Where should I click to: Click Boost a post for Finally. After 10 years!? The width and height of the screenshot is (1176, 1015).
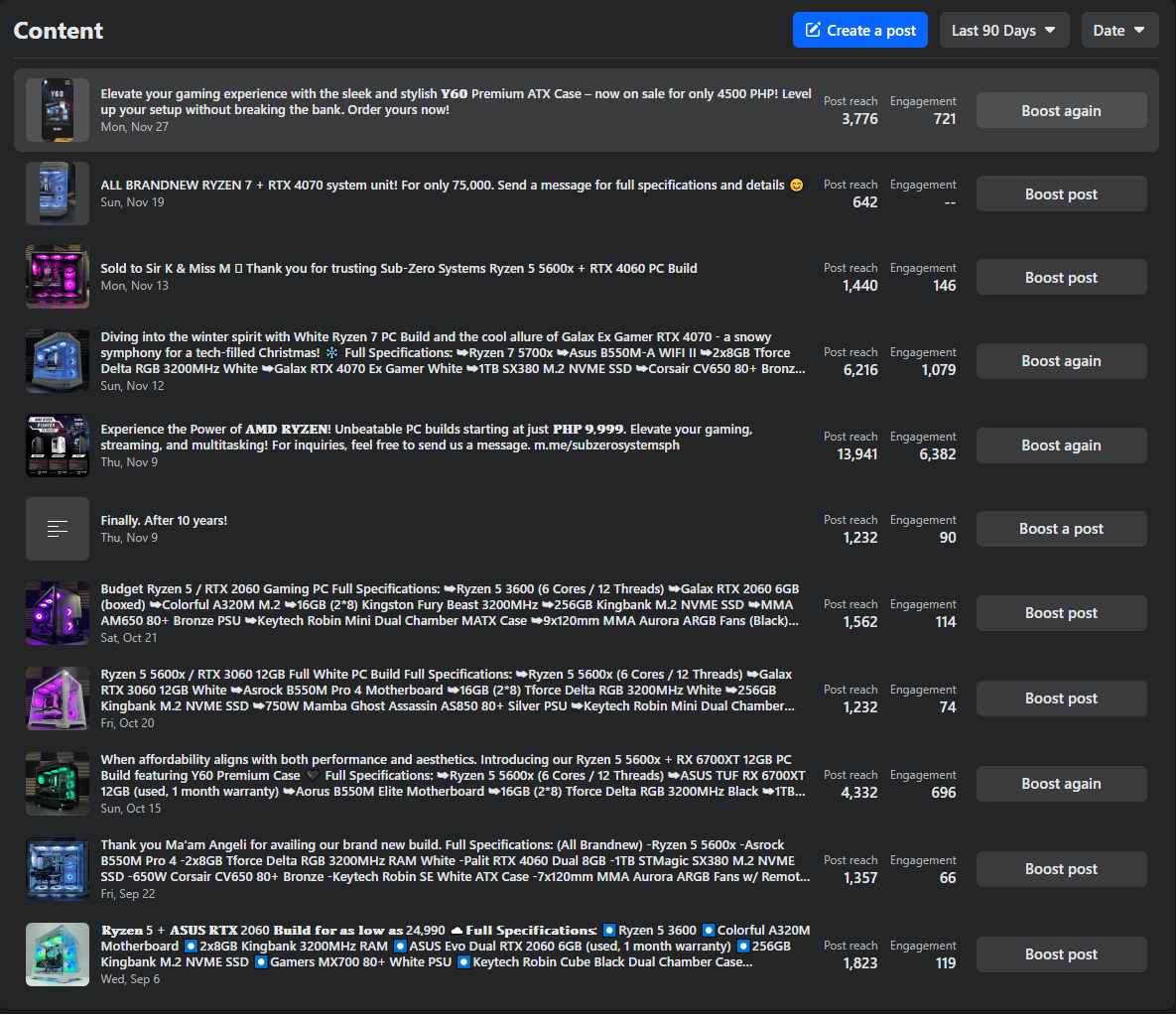(x=1061, y=529)
